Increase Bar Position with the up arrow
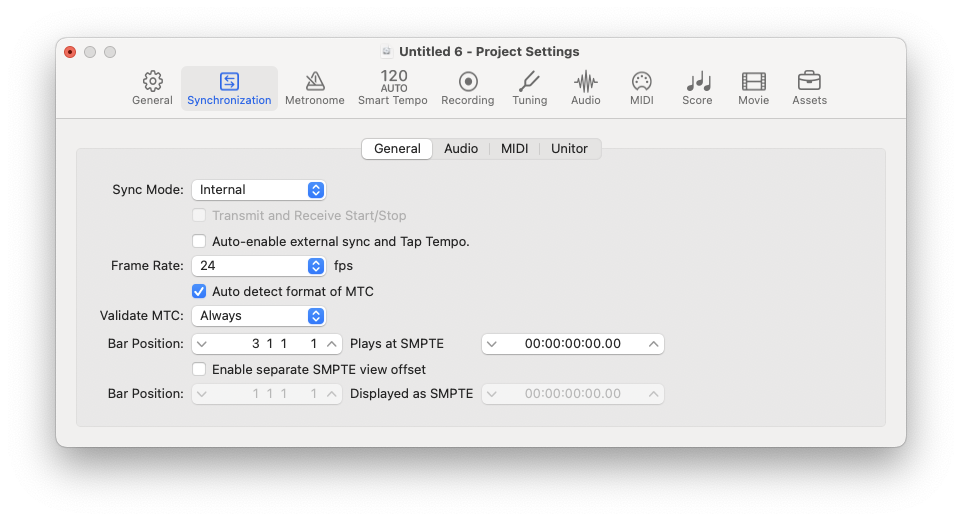Viewport: 962px width, 521px height. 331,344
